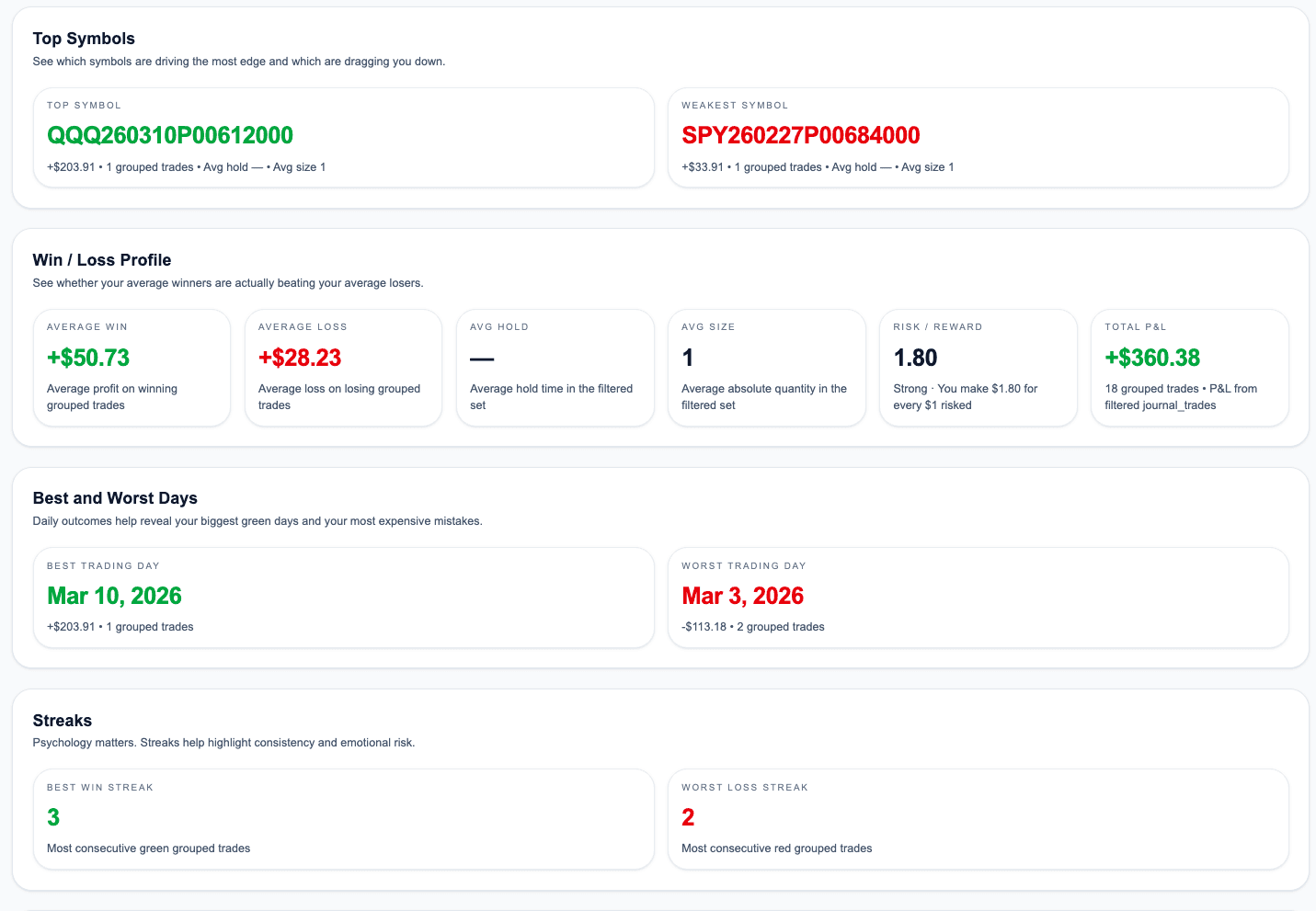Screen dimensions: 1316x911
Task: Click the Streaks heading
Action: tap(63, 721)
